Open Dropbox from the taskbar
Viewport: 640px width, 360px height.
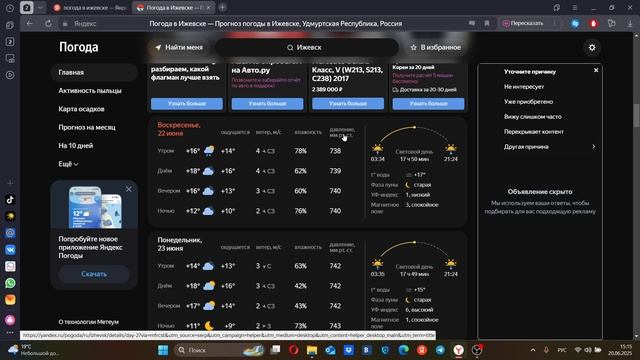pyautogui.click(x=349, y=350)
